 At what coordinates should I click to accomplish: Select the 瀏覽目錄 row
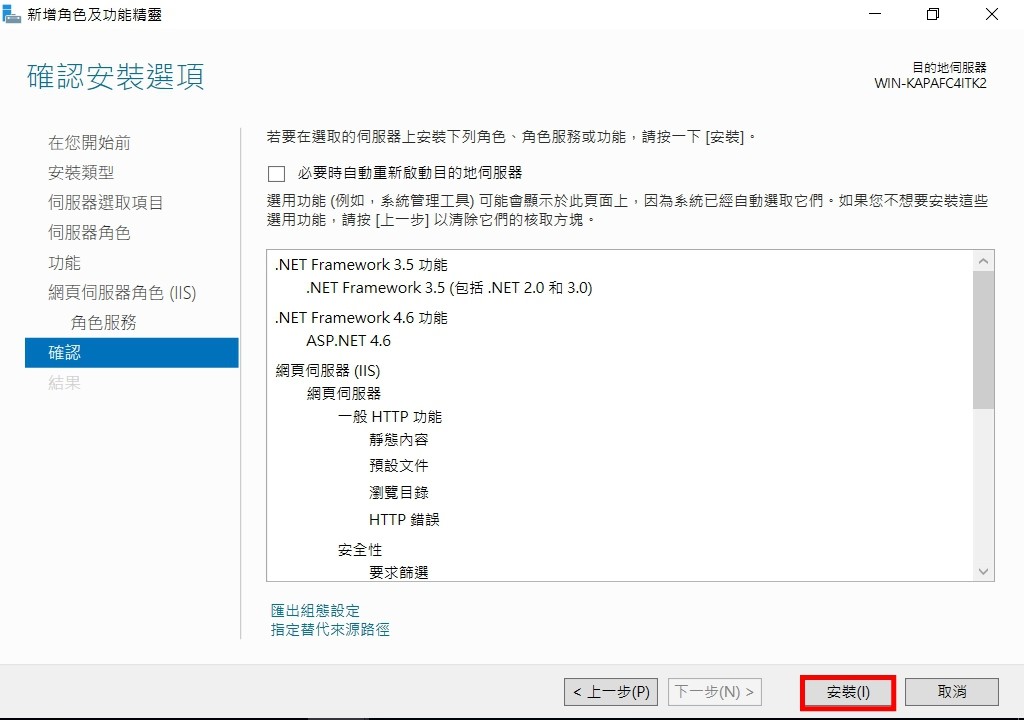[x=398, y=493]
